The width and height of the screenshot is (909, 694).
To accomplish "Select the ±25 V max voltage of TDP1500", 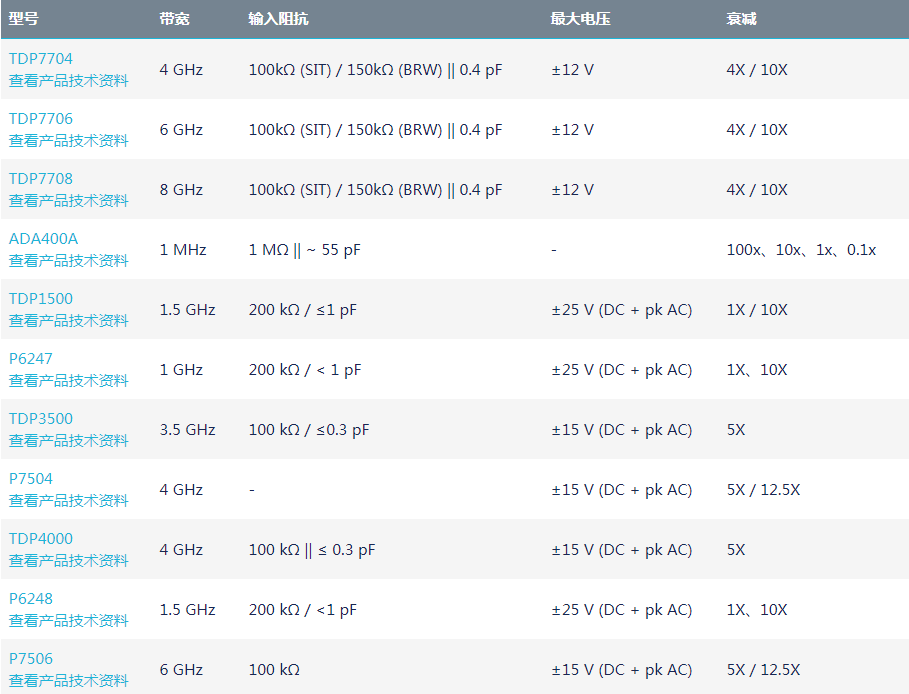I will pos(622,310).
